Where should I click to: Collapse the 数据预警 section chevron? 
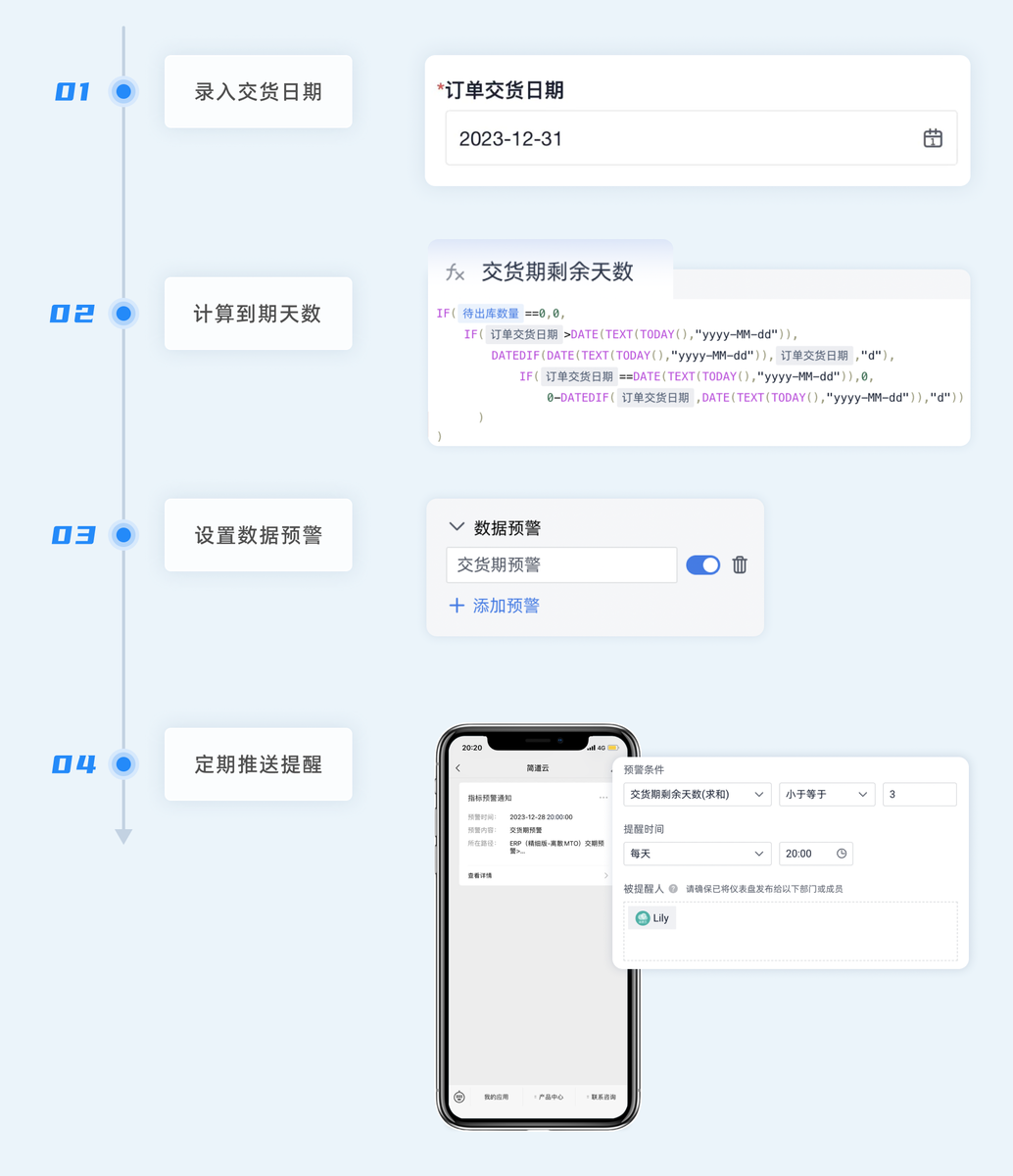(457, 527)
